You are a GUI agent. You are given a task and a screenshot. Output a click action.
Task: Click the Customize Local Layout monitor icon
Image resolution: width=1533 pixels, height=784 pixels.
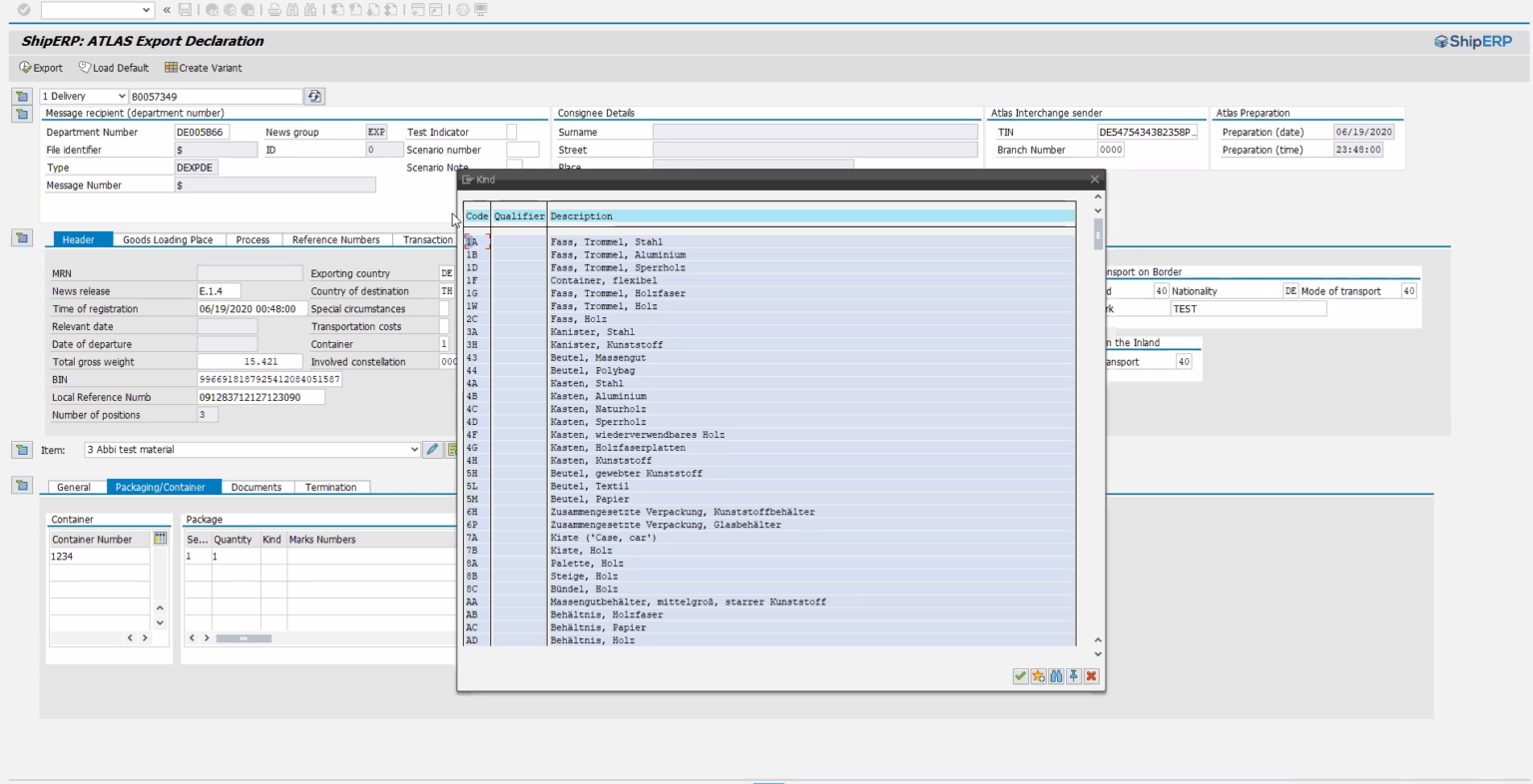481,10
